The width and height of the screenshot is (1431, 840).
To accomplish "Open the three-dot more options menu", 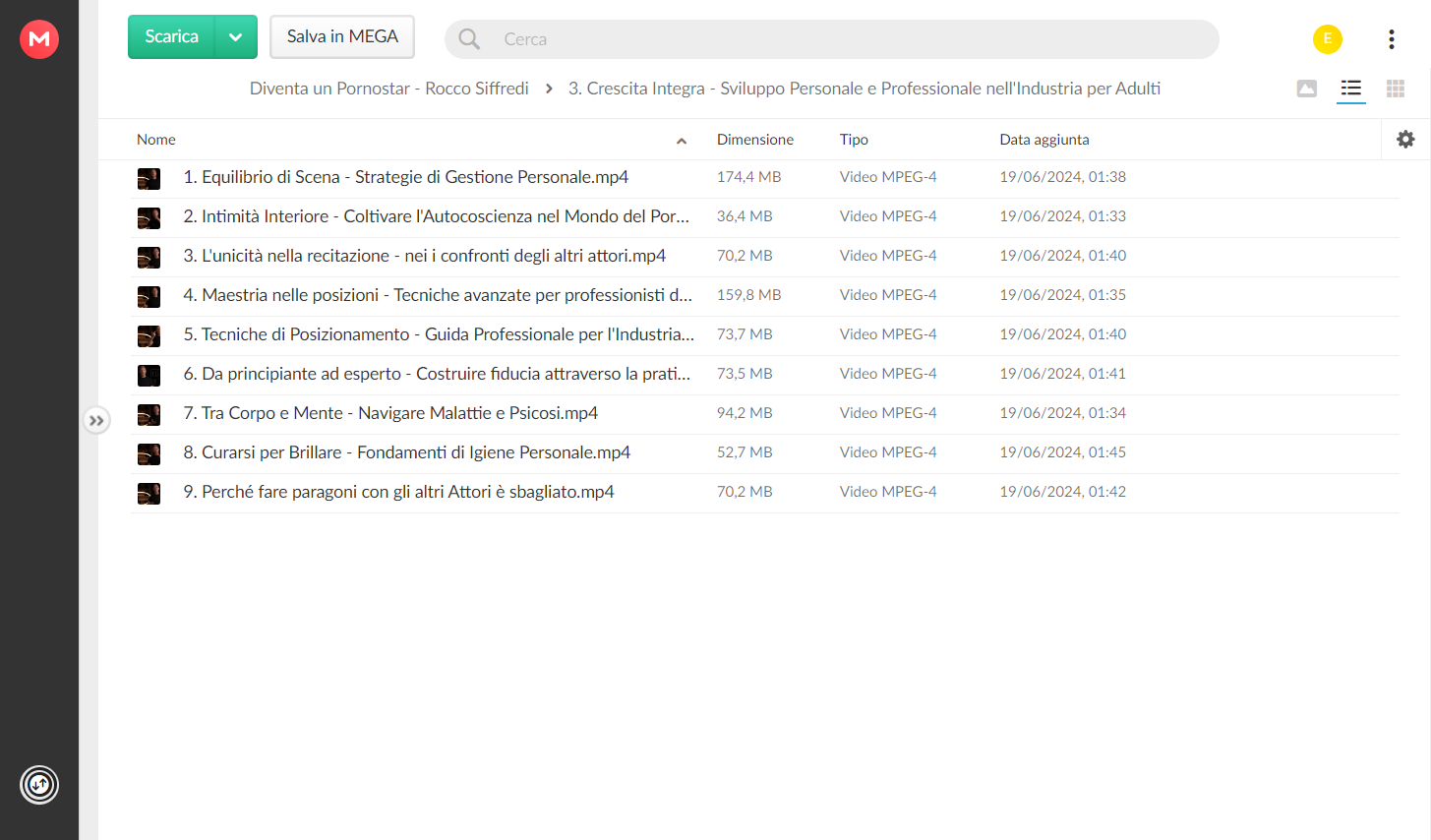I will click(1392, 39).
